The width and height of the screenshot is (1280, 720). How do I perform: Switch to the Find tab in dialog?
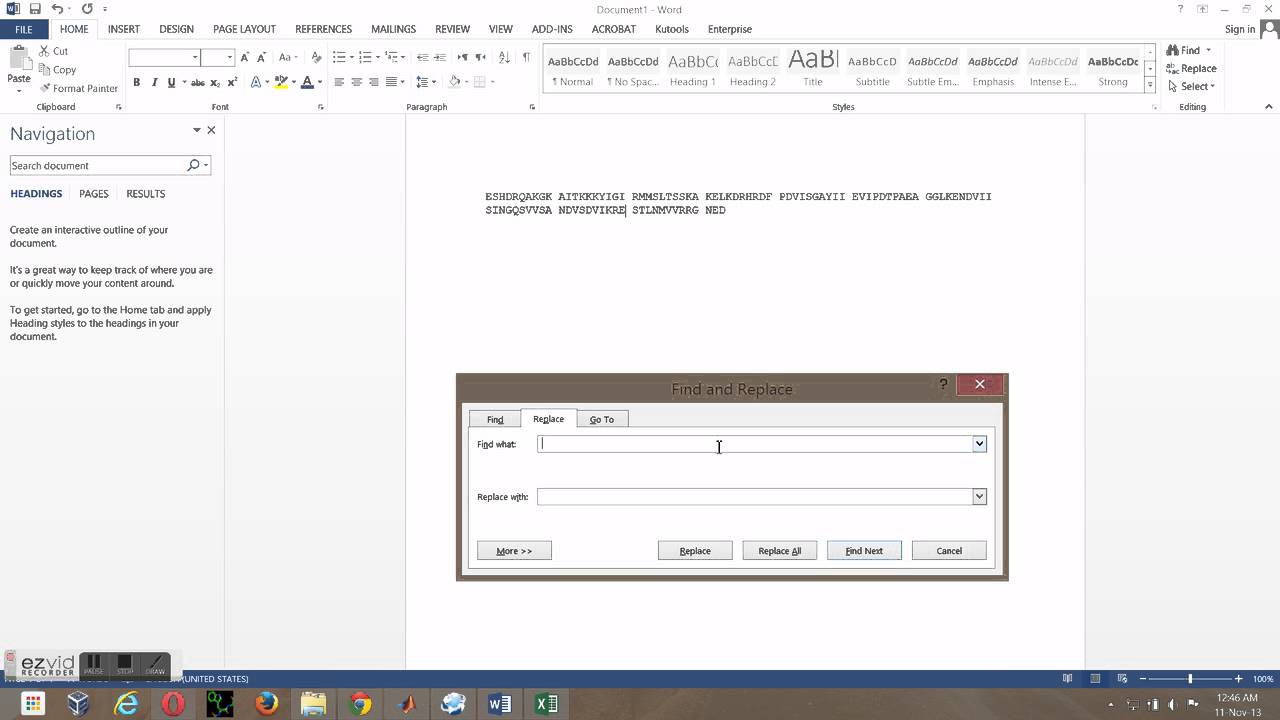tap(495, 419)
